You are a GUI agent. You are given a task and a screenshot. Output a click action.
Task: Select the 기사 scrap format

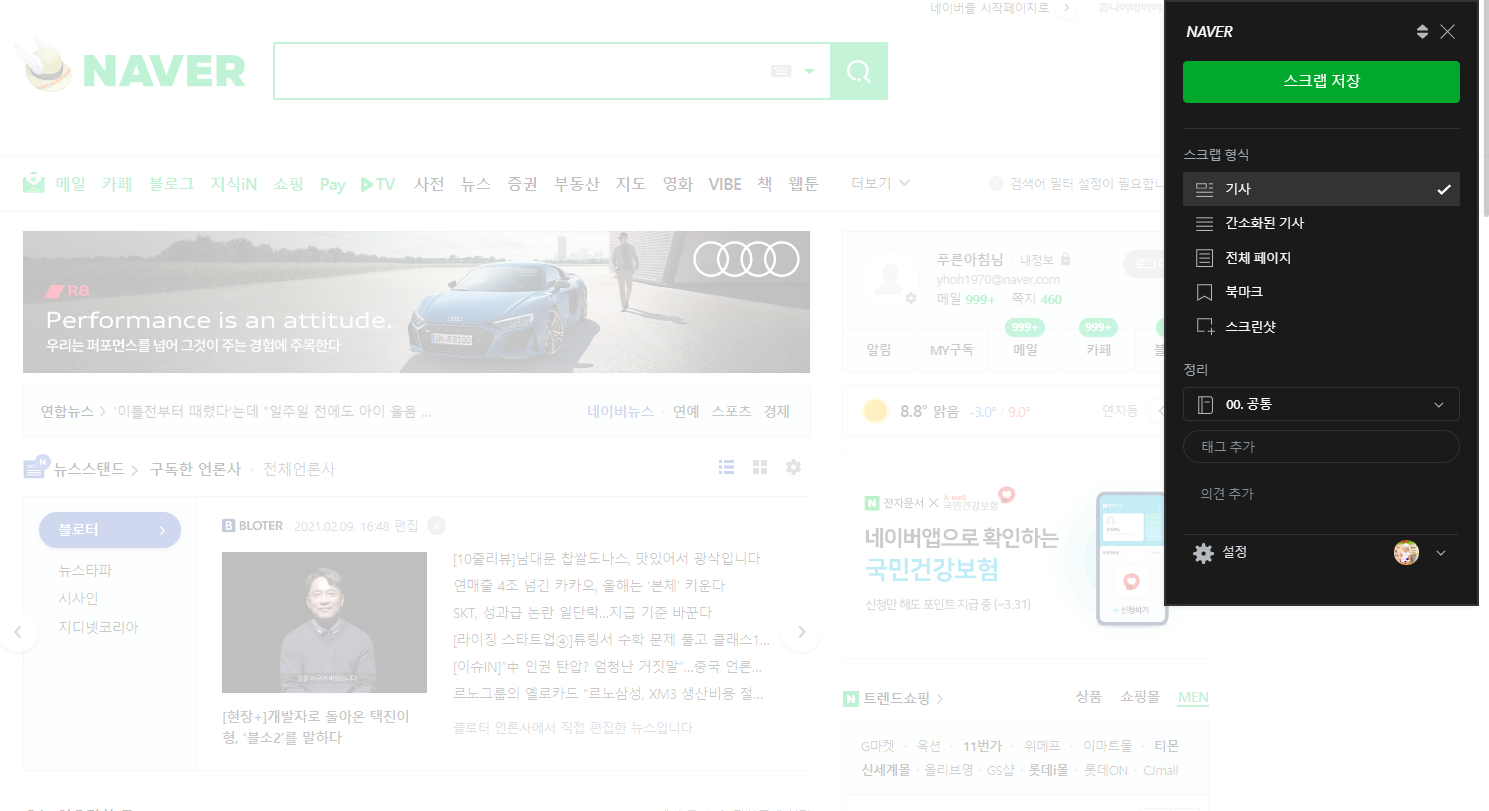coord(1321,189)
